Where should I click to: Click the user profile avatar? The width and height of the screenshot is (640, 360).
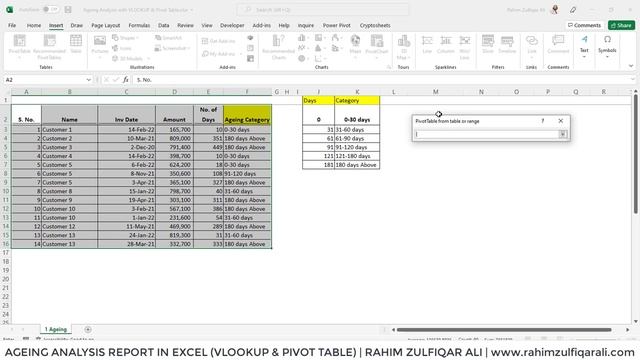click(555, 9)
